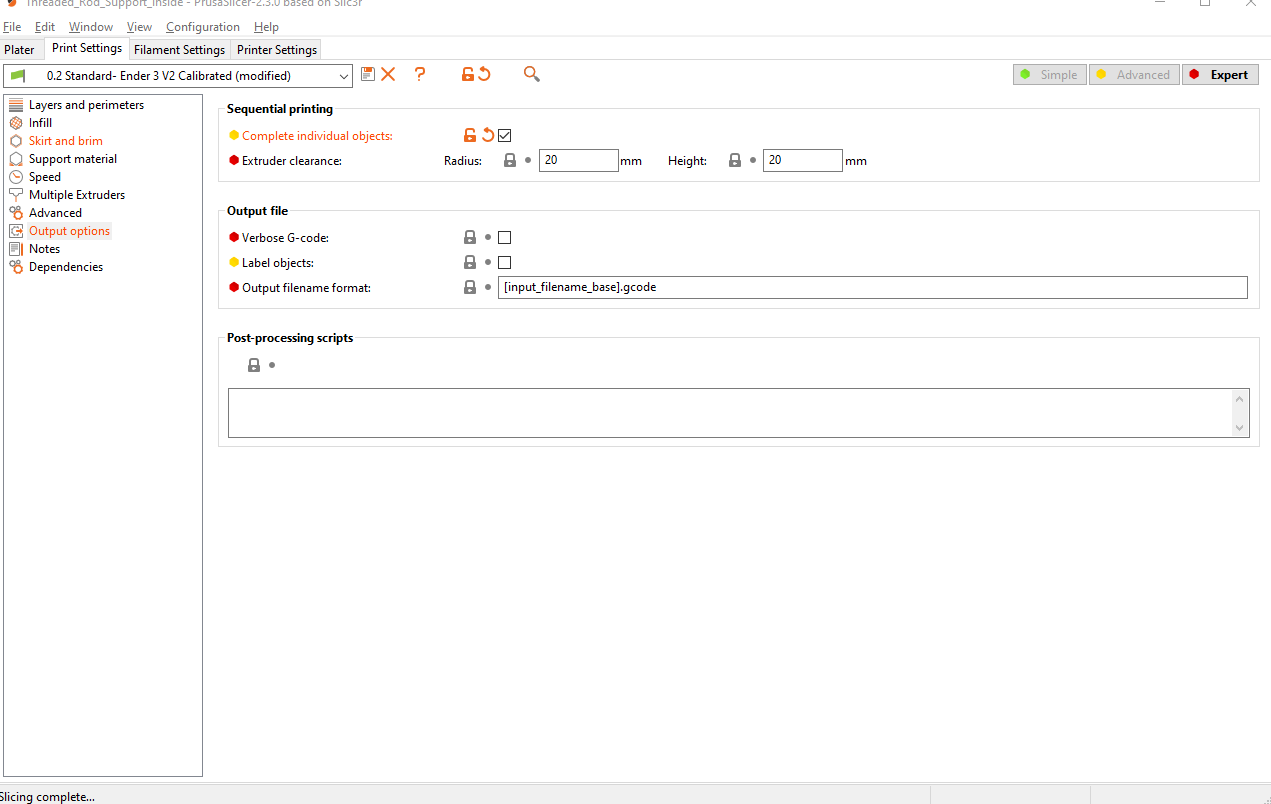This screenshot has height=804, width=1271.
Task: Save the current print settings preset
Action: click(367, 74)
